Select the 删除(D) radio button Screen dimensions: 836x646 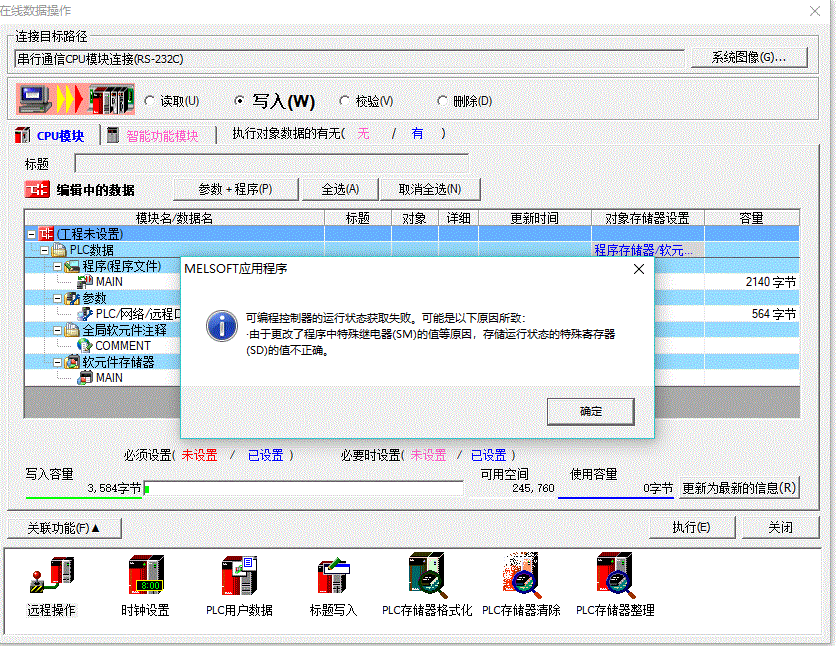442,101
